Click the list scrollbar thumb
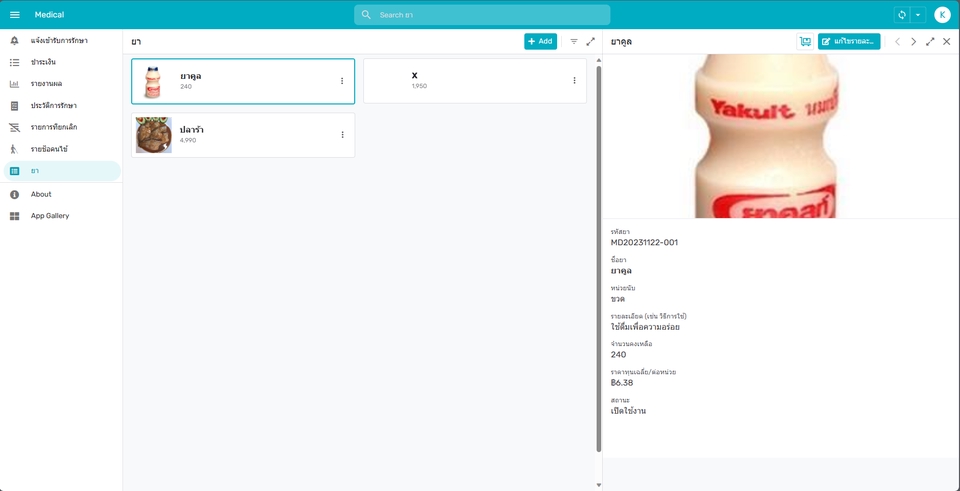 599,260
